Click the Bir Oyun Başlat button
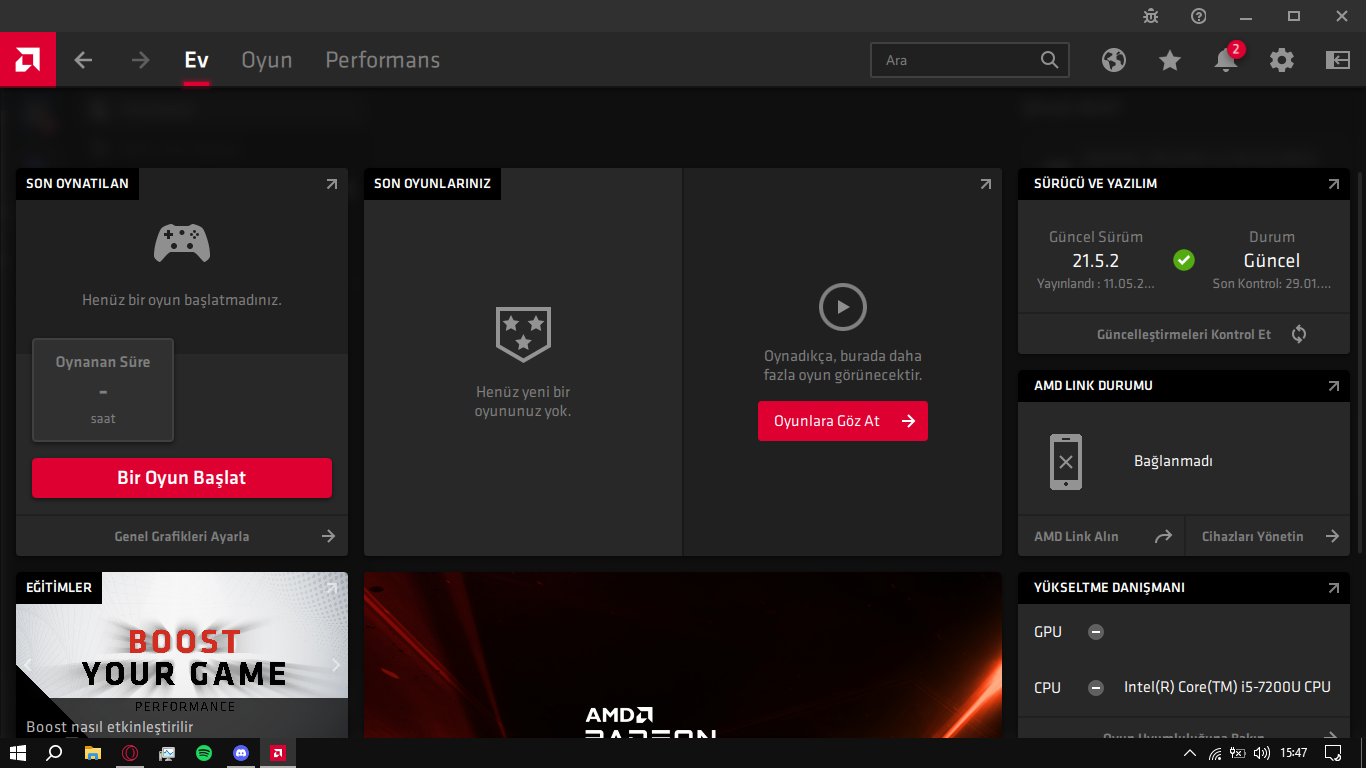 (182, 478)
